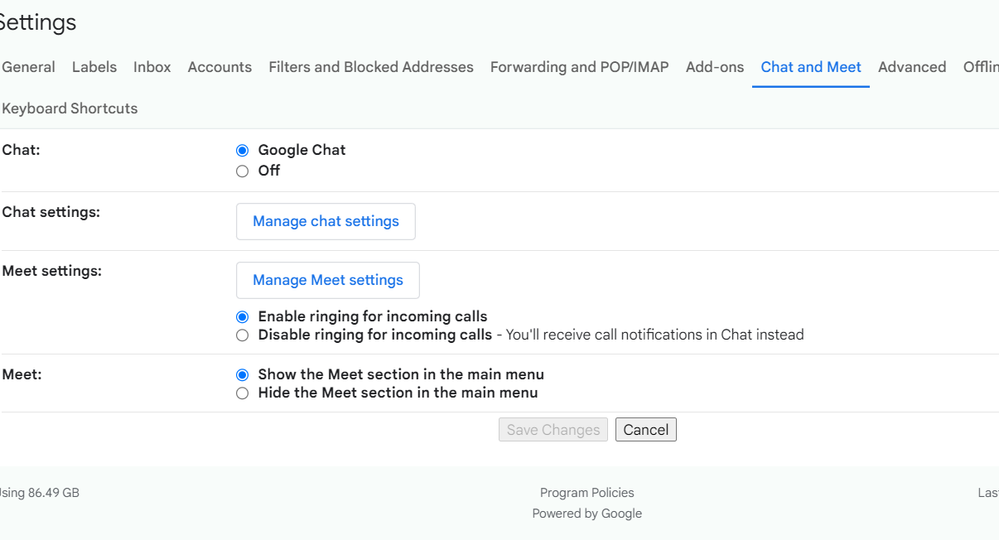
Task: Open the Inbox settings tab
Action: [x=152, y=67]
